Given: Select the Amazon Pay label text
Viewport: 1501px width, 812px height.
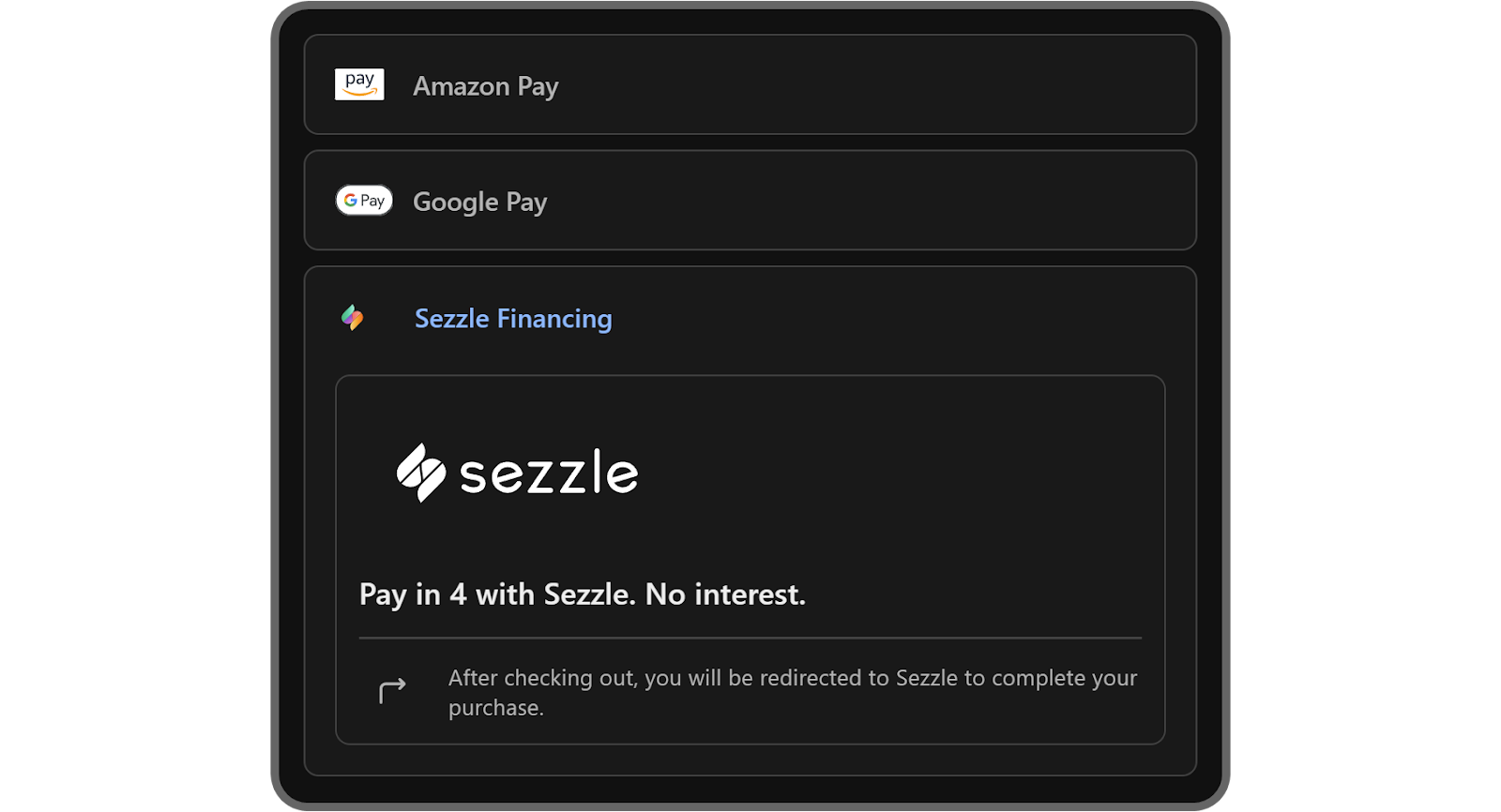Looking at the screenshot, I should (485, 86).
